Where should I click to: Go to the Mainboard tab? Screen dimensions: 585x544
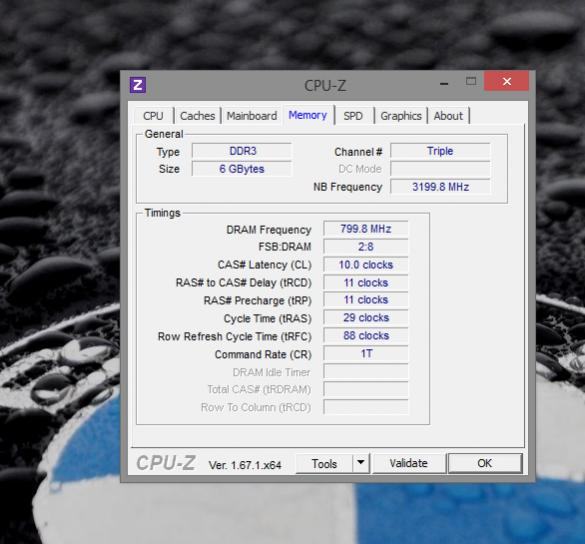[252, 116]
